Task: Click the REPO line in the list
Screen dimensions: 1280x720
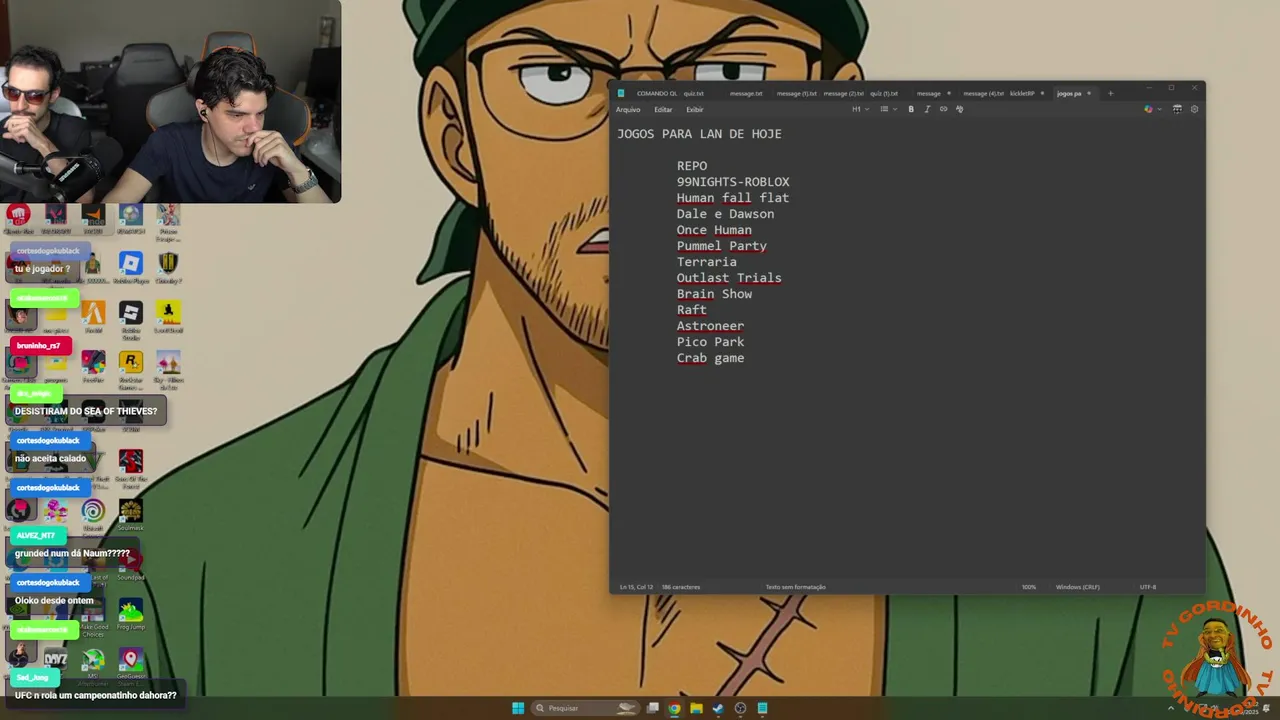Action: tap(692, 166)
